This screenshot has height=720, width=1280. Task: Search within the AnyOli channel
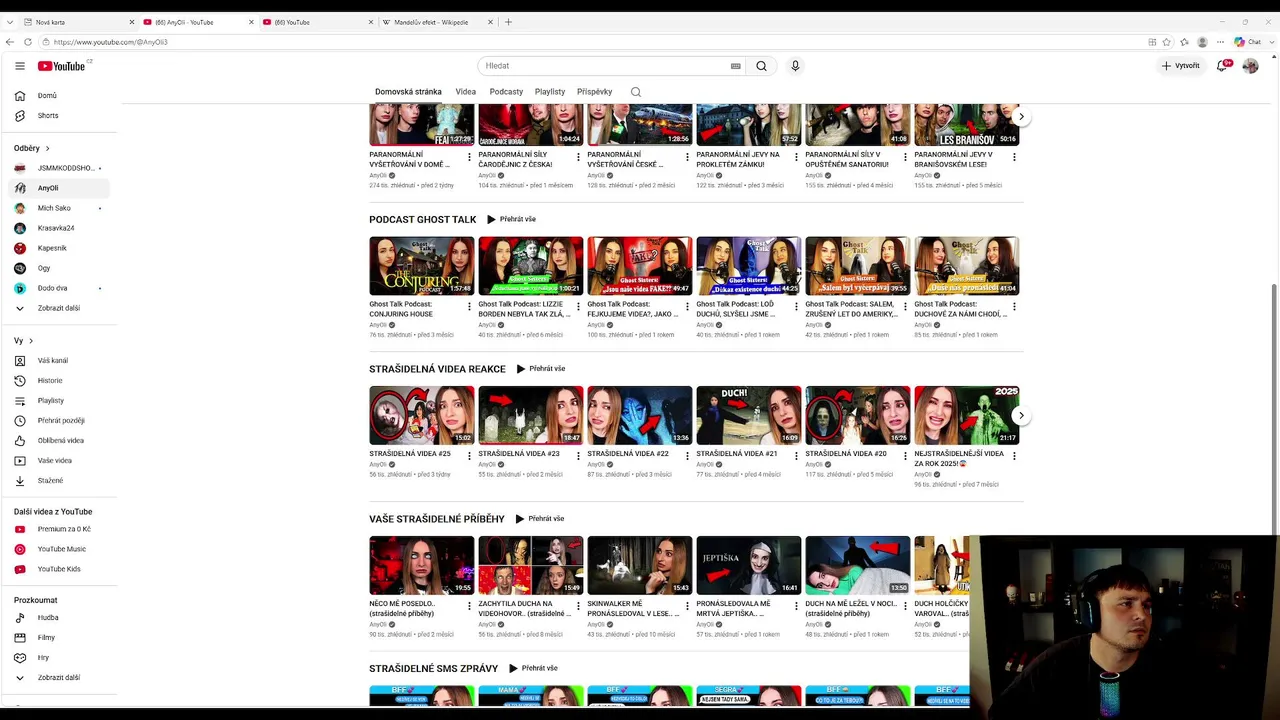(635, 92)
